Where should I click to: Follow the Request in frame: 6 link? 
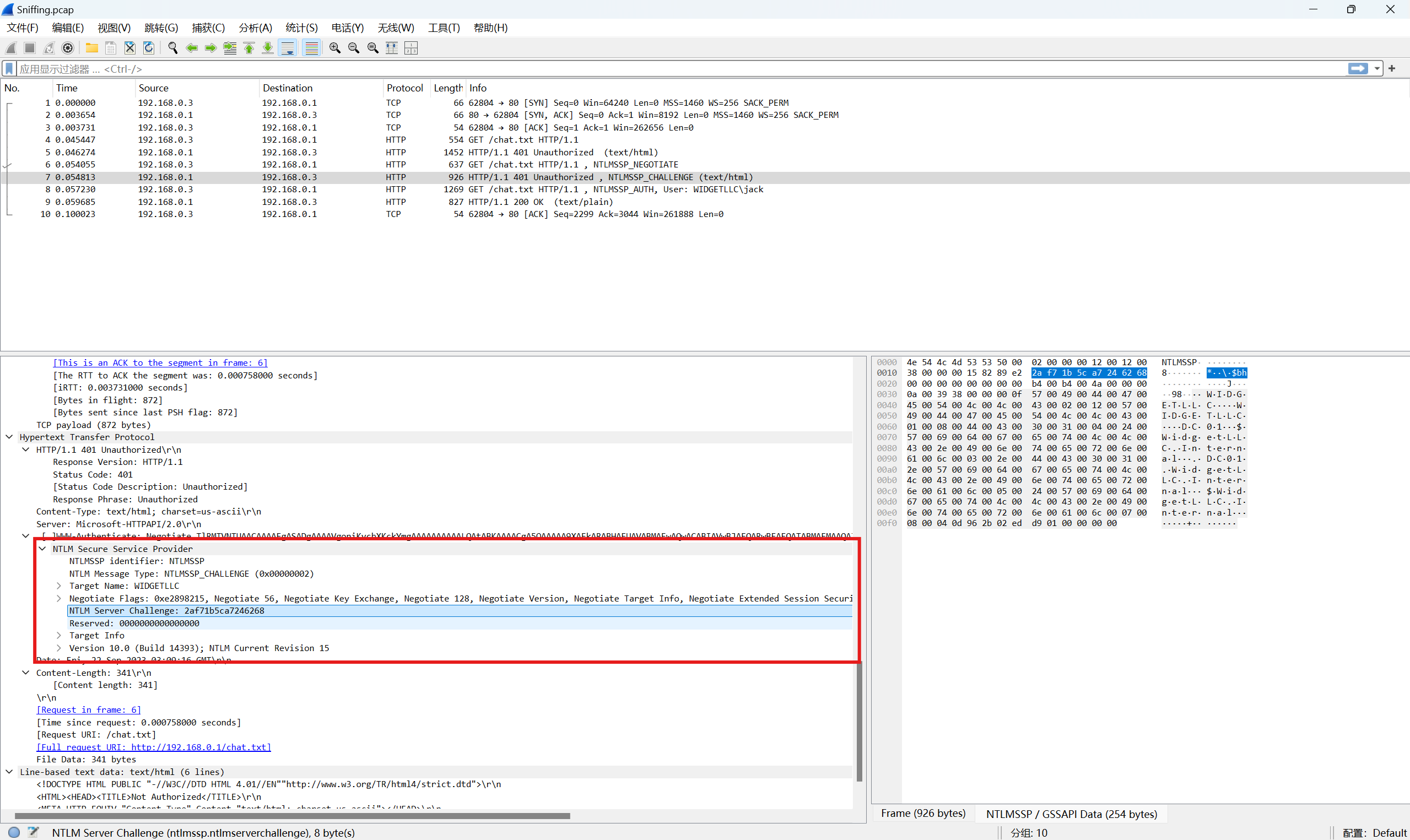tap(89, 710)
